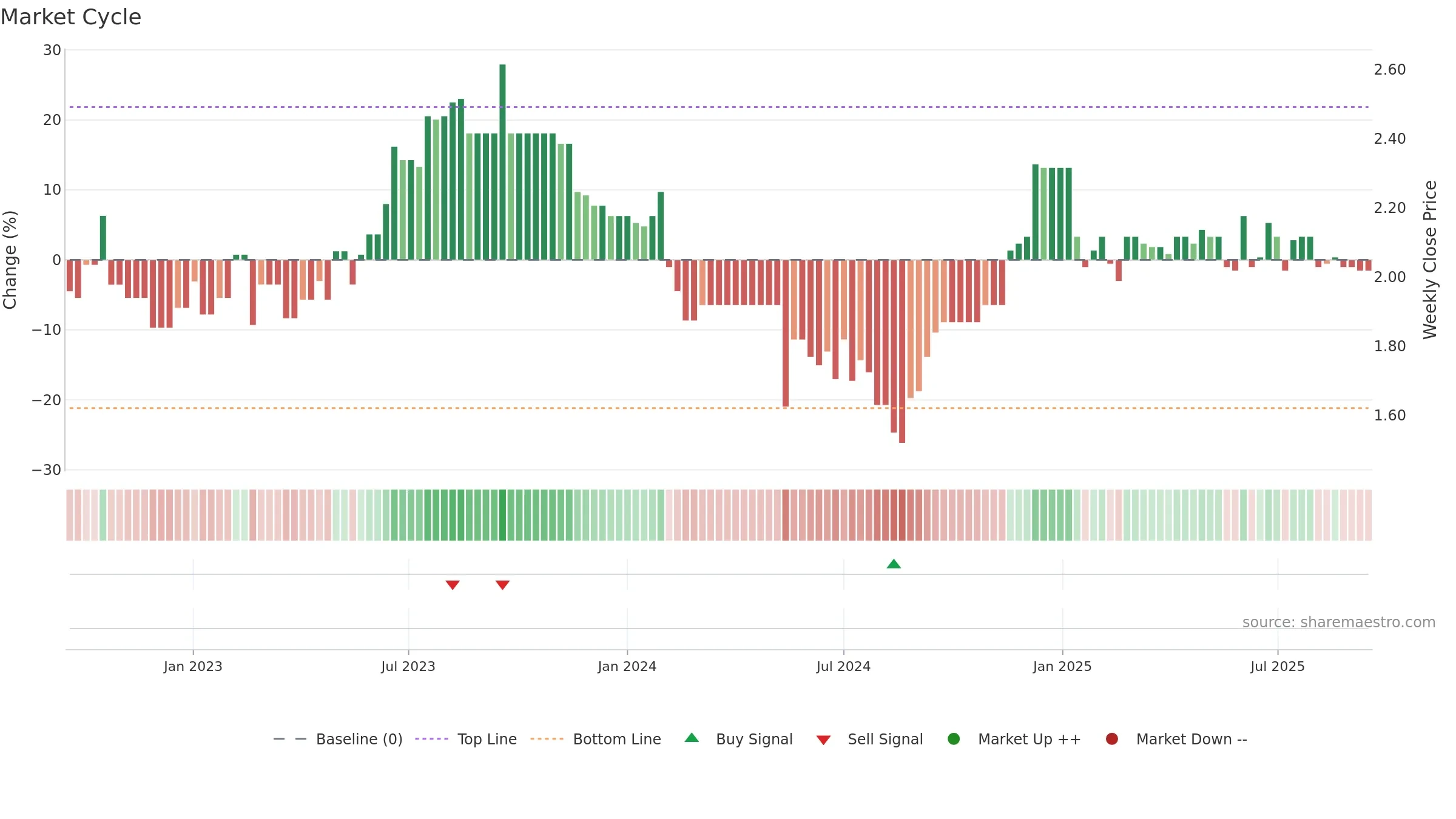Click the 'Jul 2024' x-axis label
The image size is (1456, 819).
(843, 667)
